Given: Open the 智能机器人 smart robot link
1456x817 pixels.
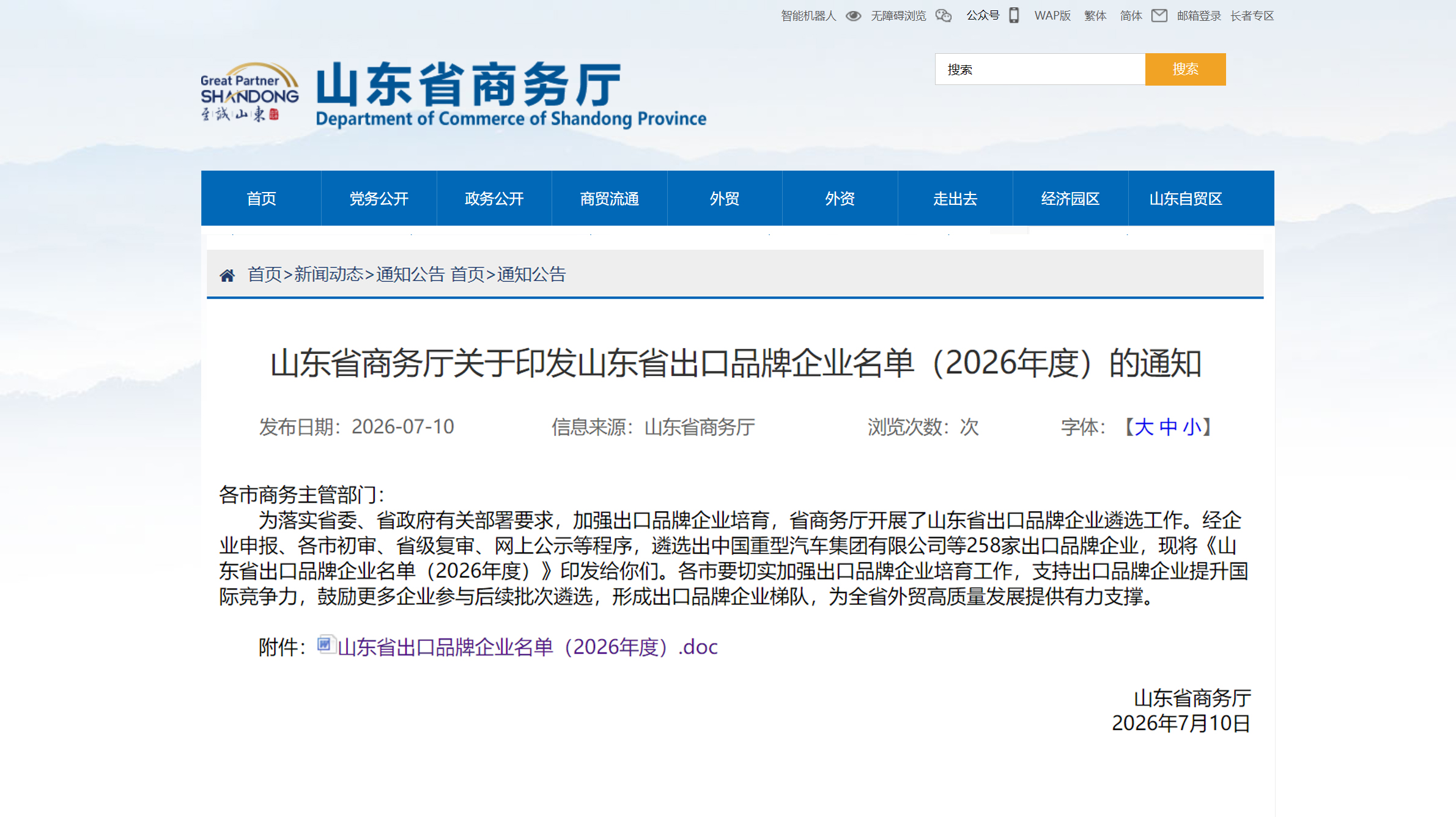Looking at the screenshot, I should click(x=808, y=16).
